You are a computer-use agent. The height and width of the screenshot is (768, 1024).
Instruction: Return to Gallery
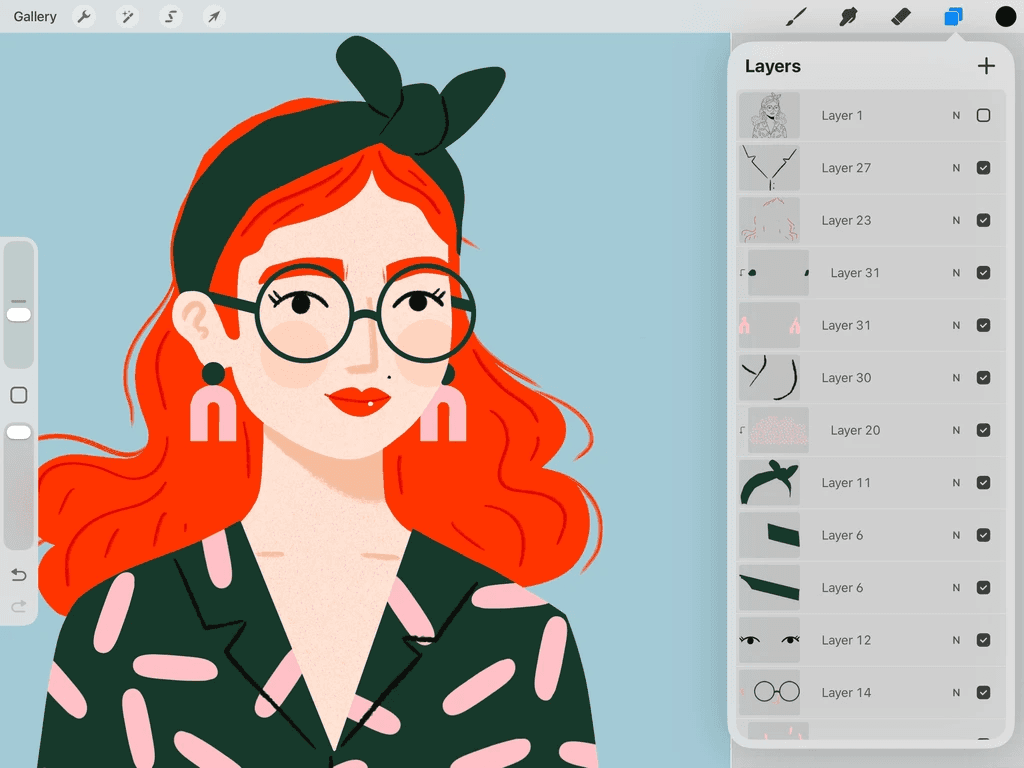tap(35, 16)
